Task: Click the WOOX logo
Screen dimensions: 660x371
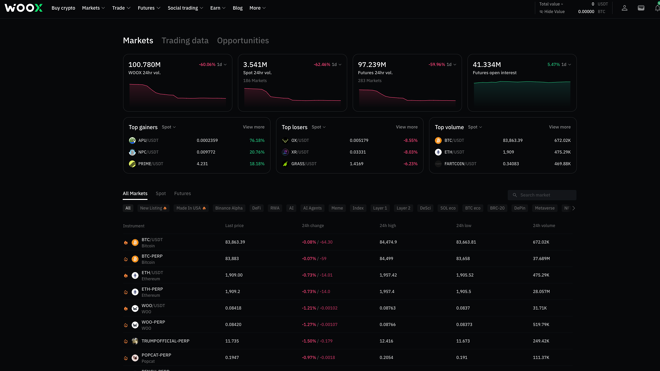Action: pos(24,8)
